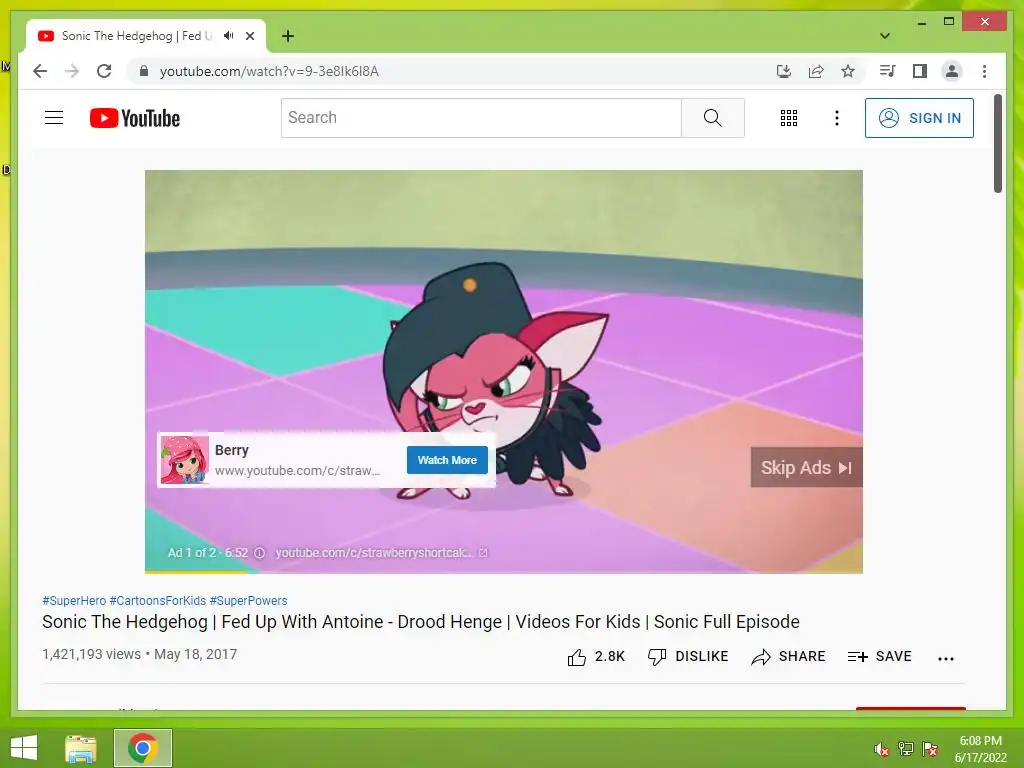Select the Sonic The Hedgehog tab
Screen dimensions: 1024x768
146,36
